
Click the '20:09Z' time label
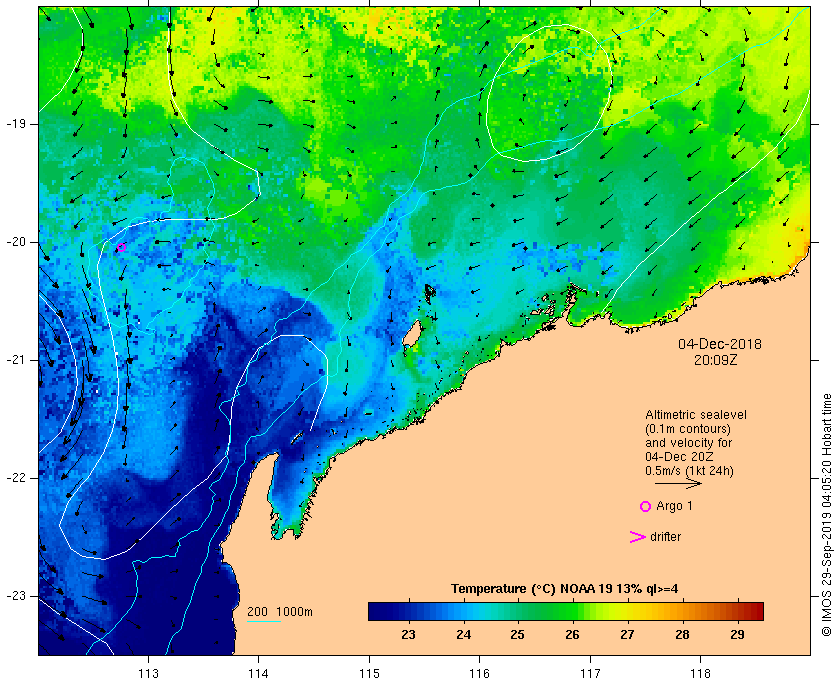pyautogui.click(x=716, y=360)
